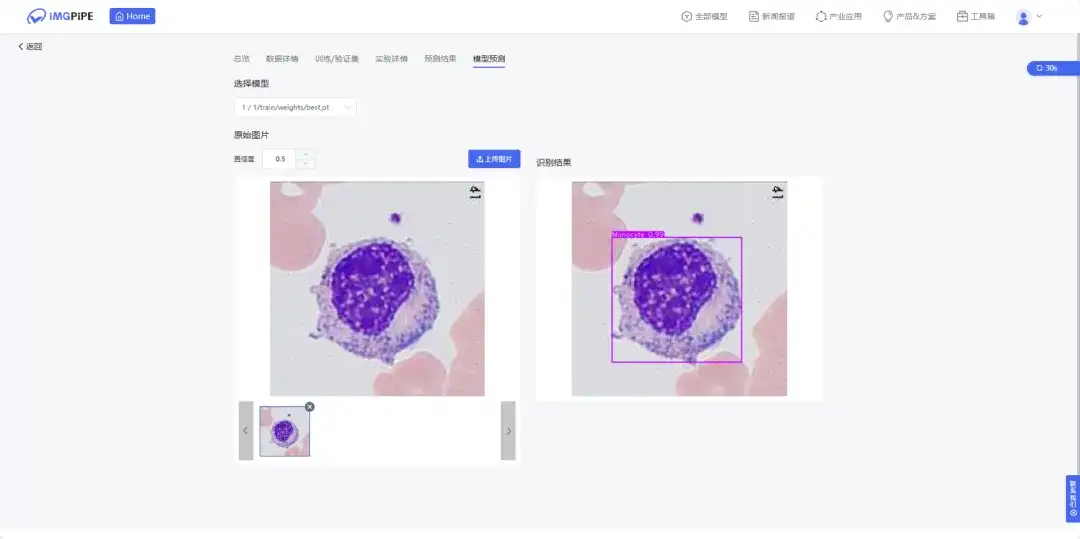
Task: Click the user avatar icon
Action: pyautogui.click(x=1023, y=16)
